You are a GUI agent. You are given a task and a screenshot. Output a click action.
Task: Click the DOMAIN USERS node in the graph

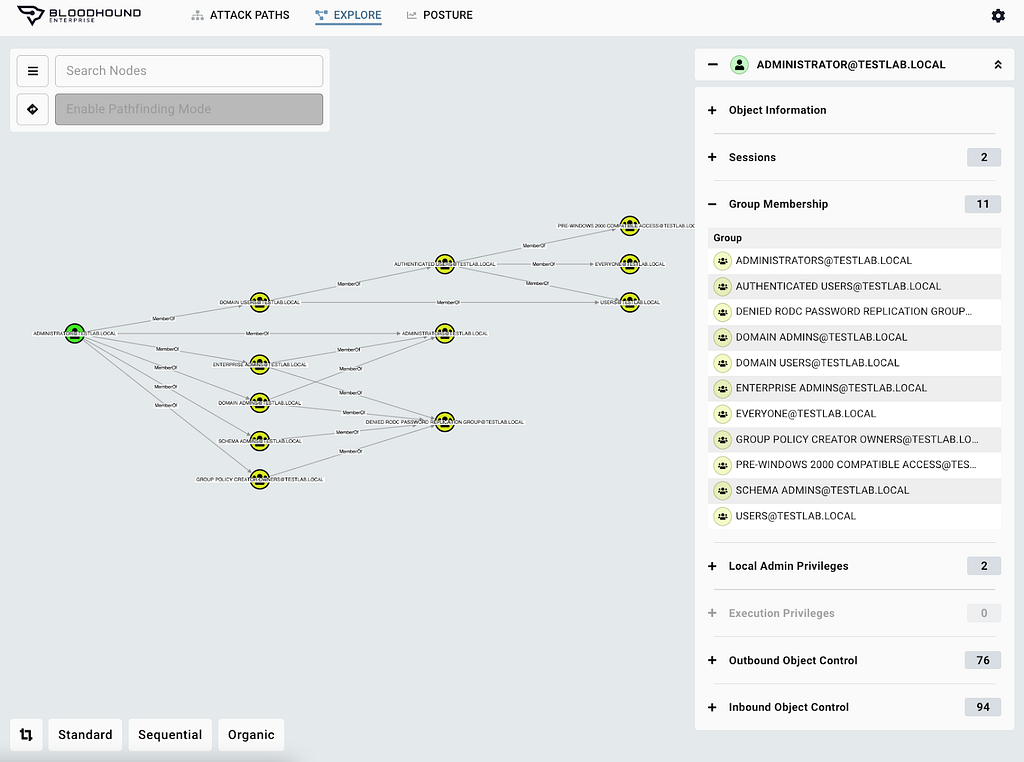click(x=260, y=302)
